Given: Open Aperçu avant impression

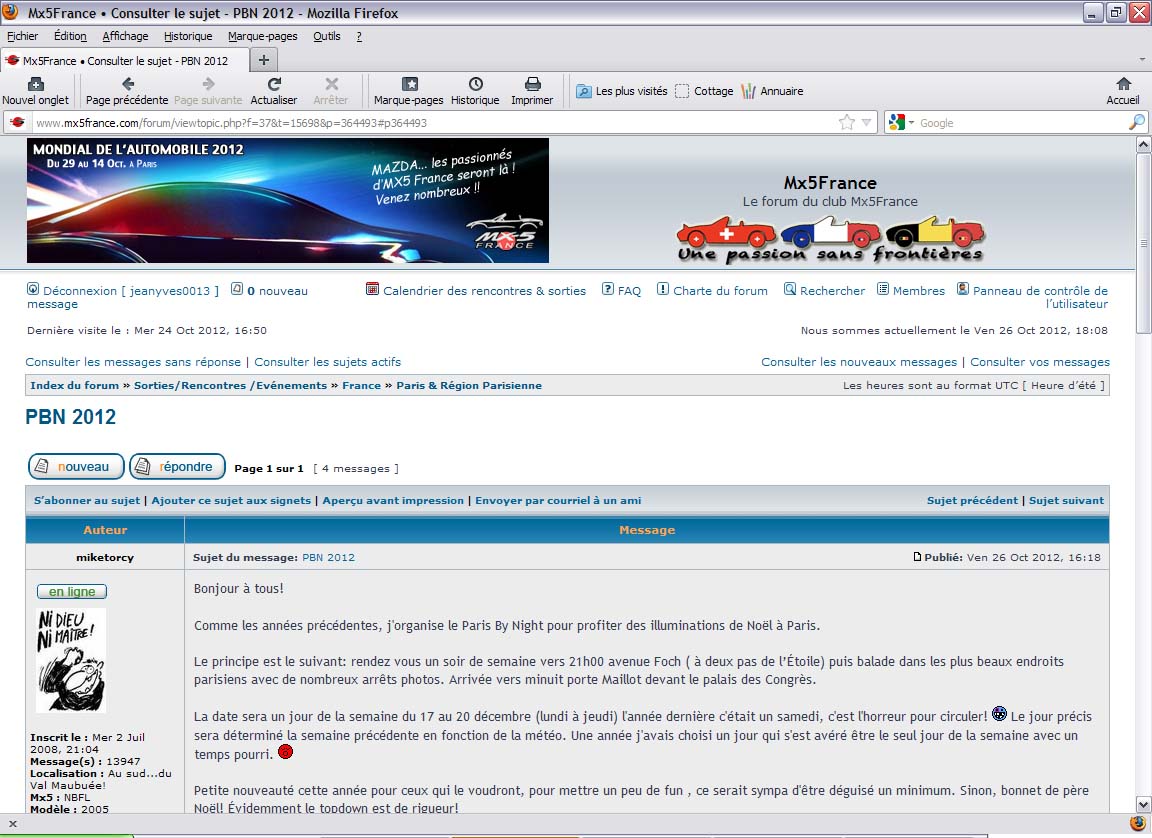Looking at the screenshot, I should click(x=393, y=501).
